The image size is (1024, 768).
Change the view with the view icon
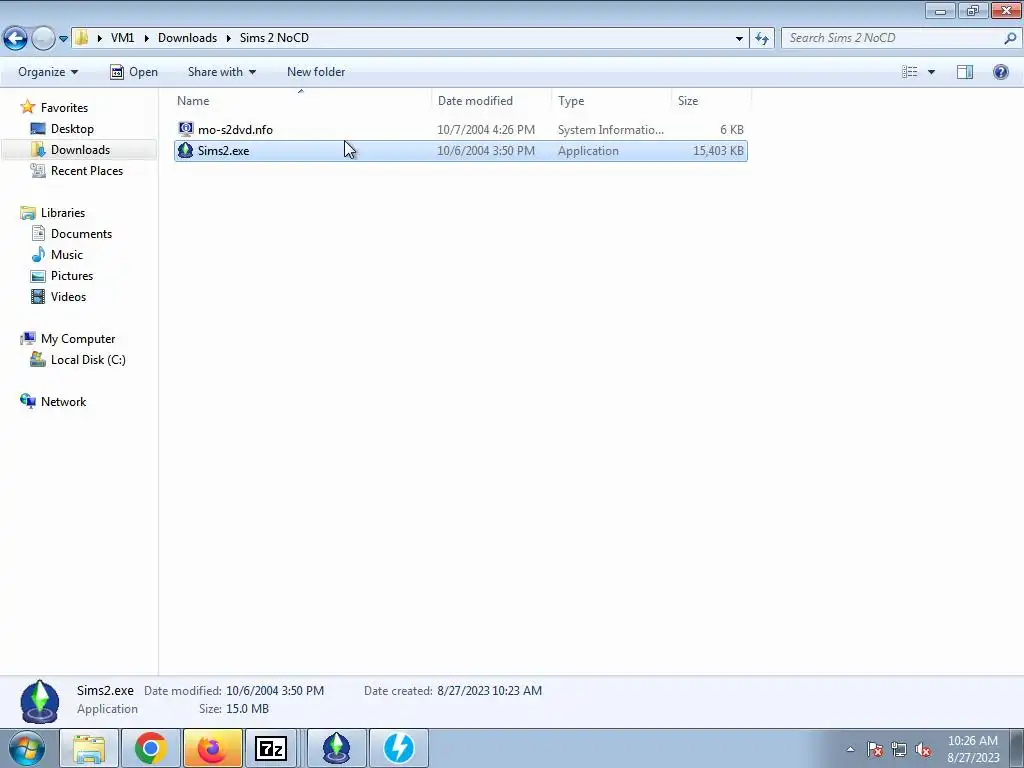(x=910, y=72)
